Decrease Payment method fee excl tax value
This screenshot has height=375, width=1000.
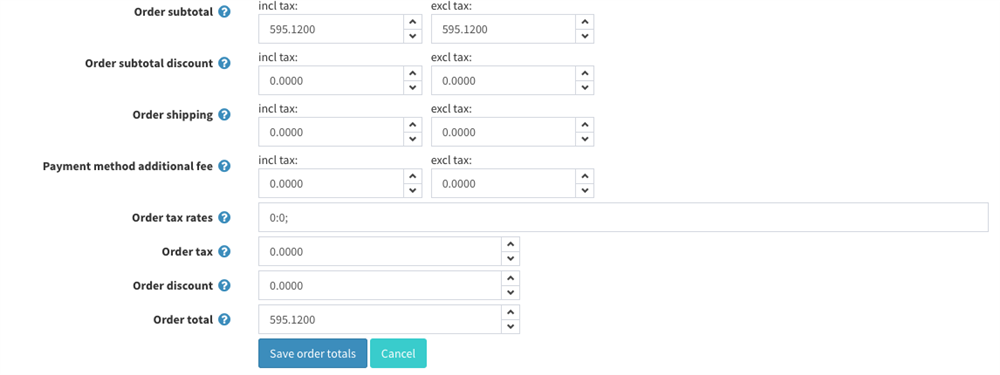point(584,190)
